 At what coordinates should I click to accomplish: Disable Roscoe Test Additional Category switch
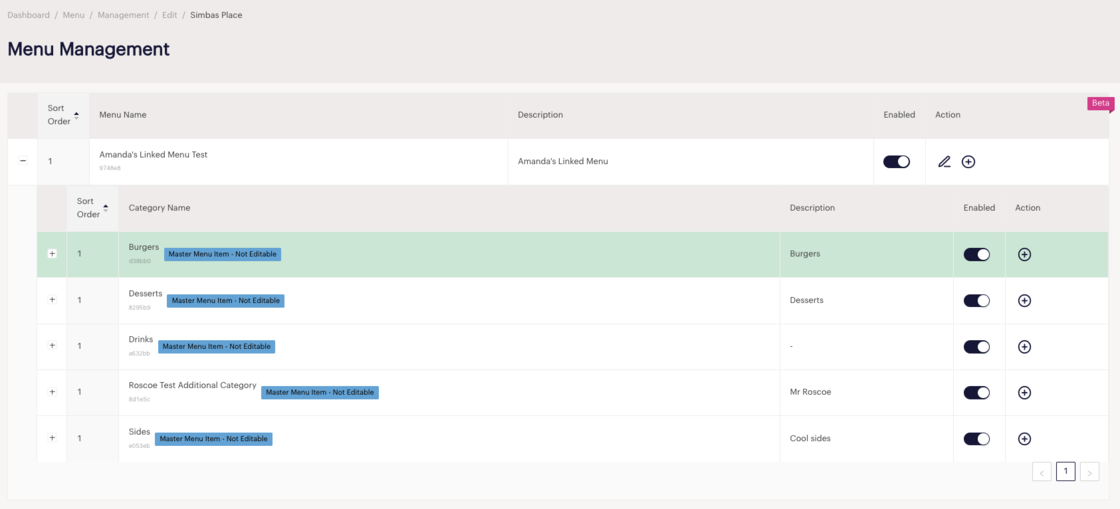point(976,393)
